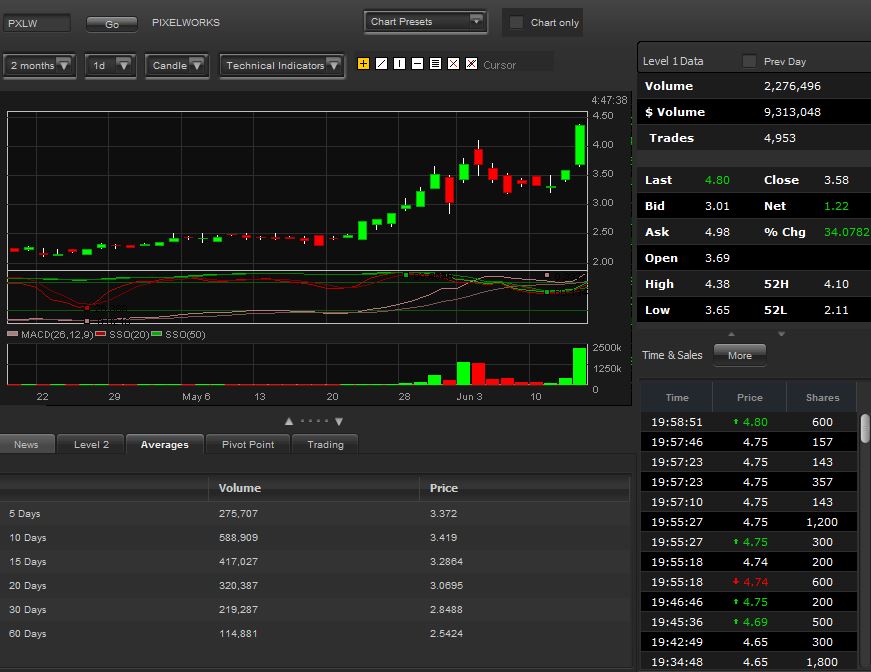Click the Cursor label beside drawing tools

(x=499, y=65)
